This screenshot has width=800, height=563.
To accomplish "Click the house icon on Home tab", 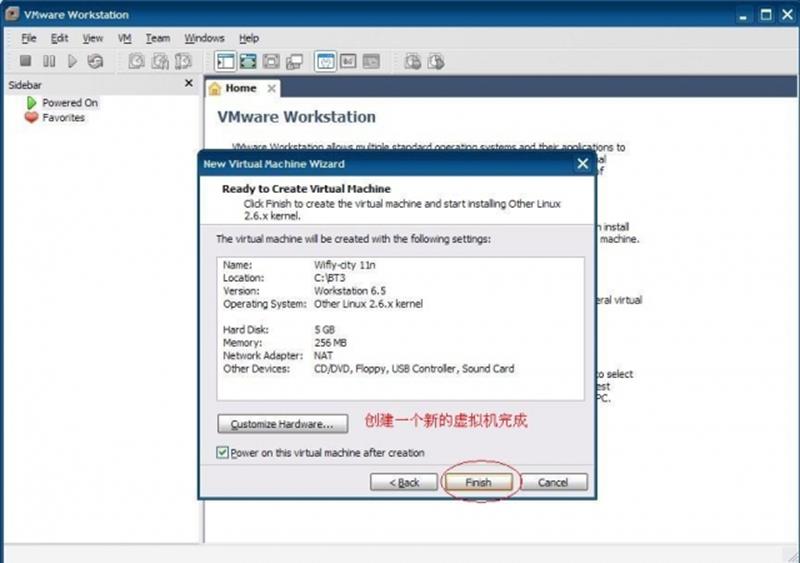I will (x=215, y=89).
